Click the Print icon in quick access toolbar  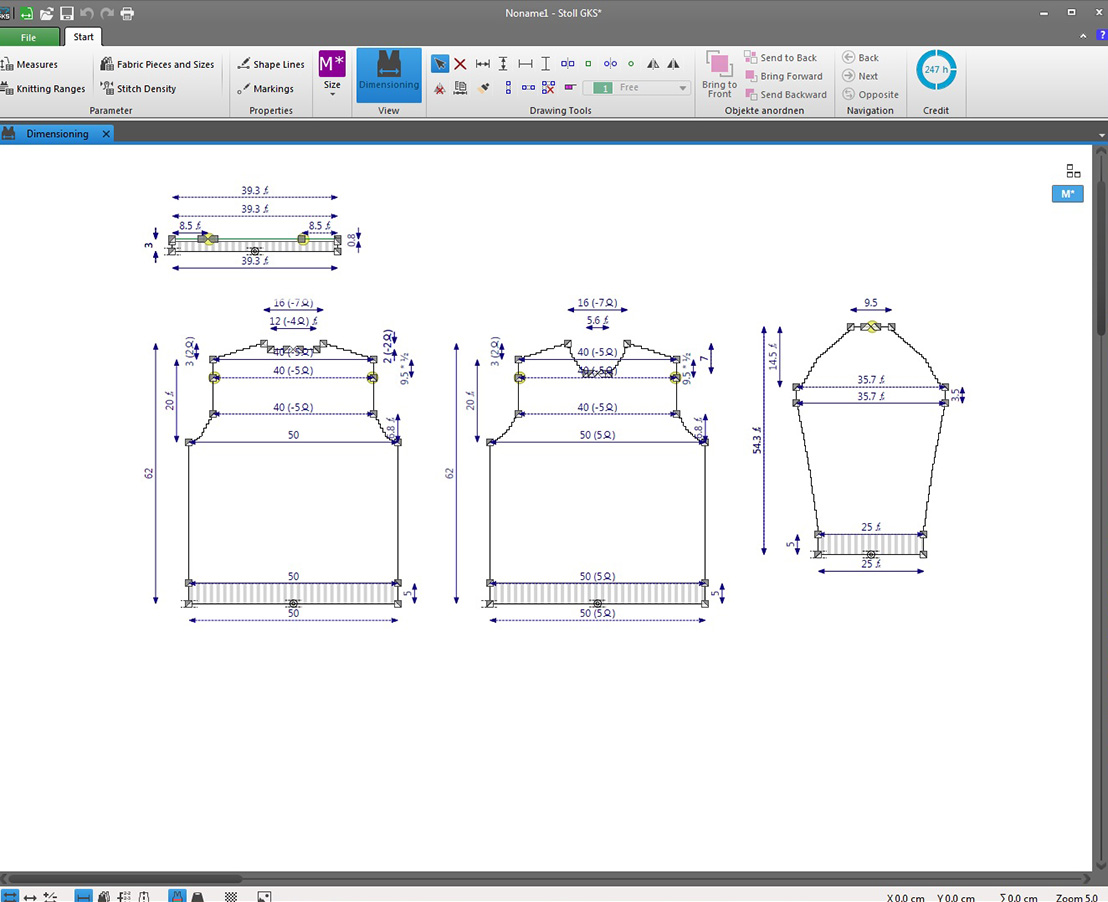pos(127,13)
